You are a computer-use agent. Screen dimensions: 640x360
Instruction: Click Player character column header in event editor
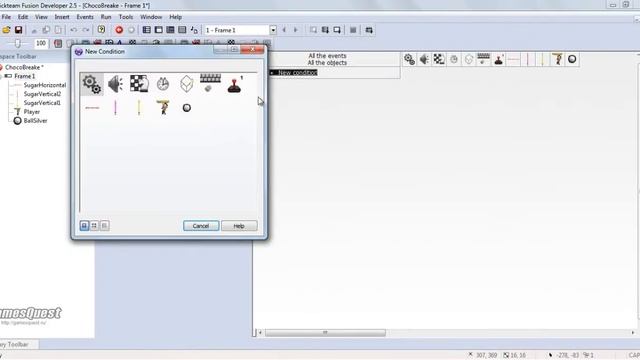click(x=558, y=60)
